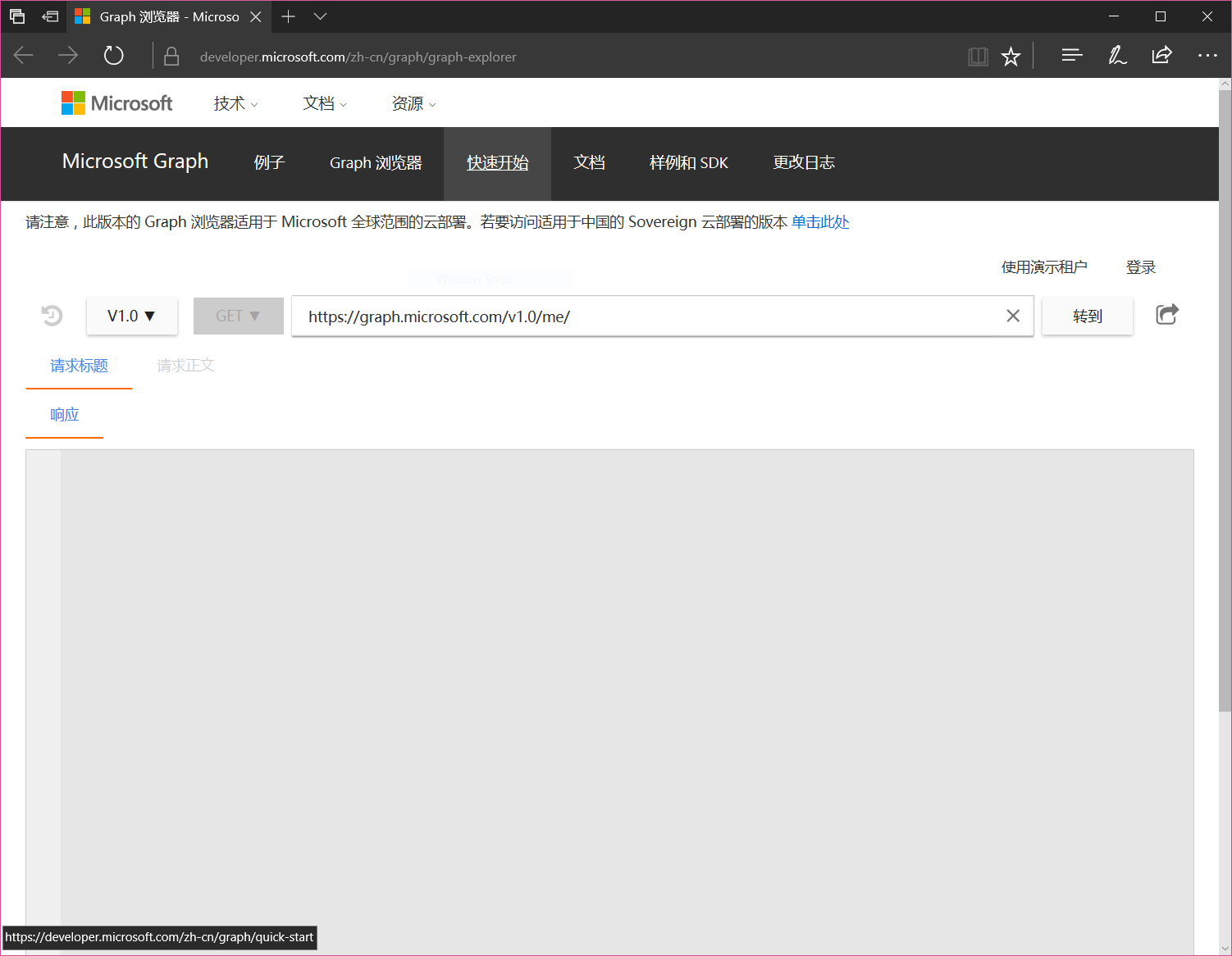Viewport: 1232px width, 956px height.
Task: Refresh the page in browser toolbar
Action: [x=113, y=56]
